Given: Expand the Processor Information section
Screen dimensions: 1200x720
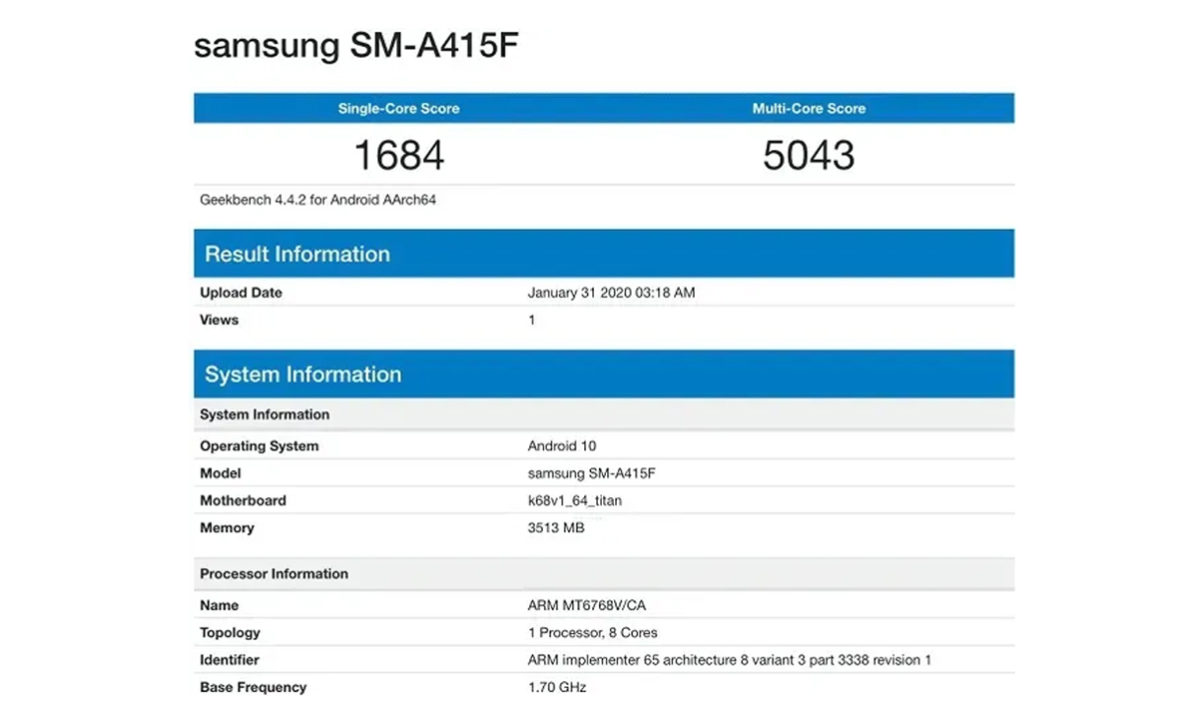Looking at the screenshot, I should (273, 573).
